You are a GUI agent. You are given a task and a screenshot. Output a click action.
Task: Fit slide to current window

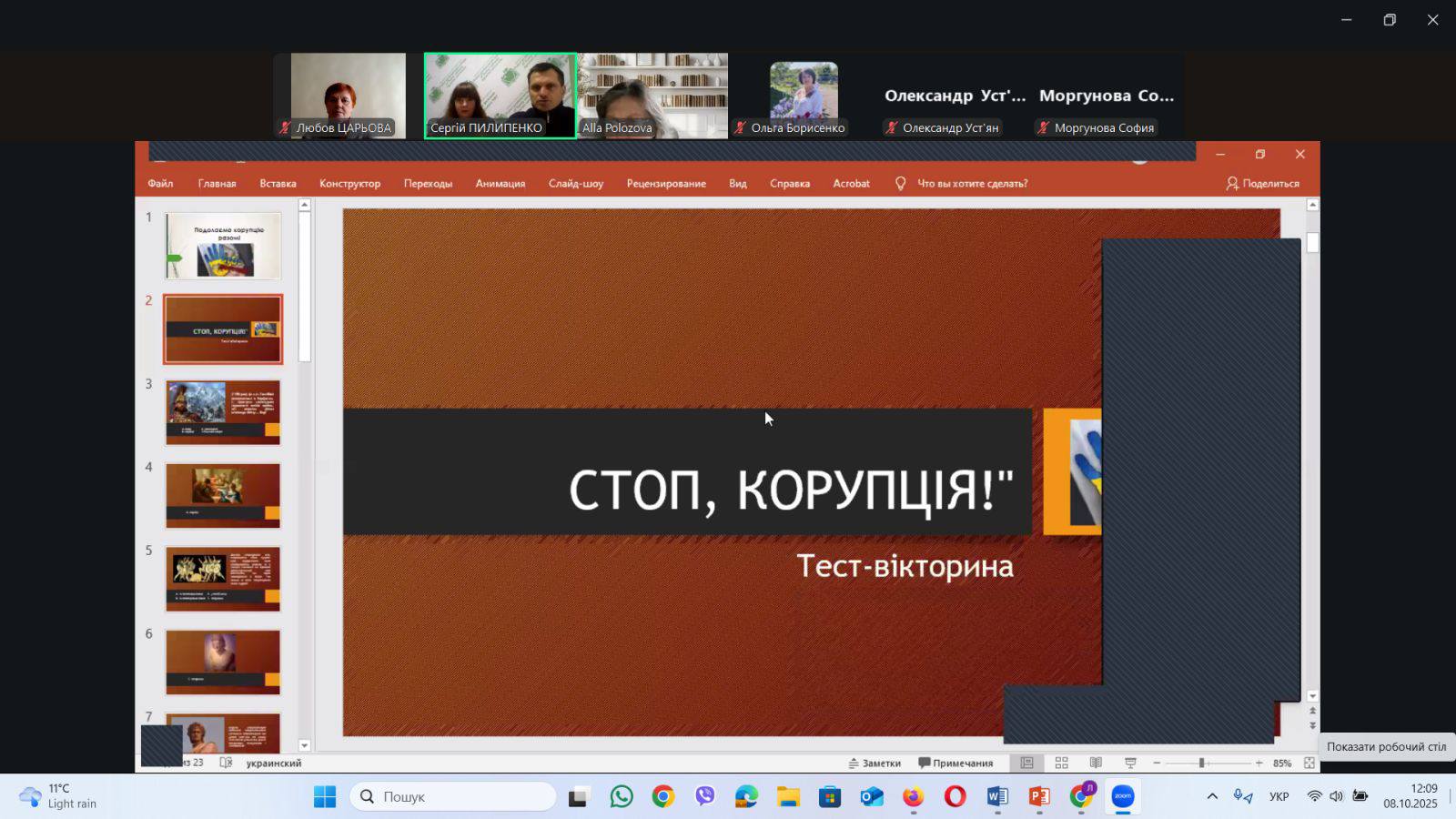click(x=1309, y=763)
